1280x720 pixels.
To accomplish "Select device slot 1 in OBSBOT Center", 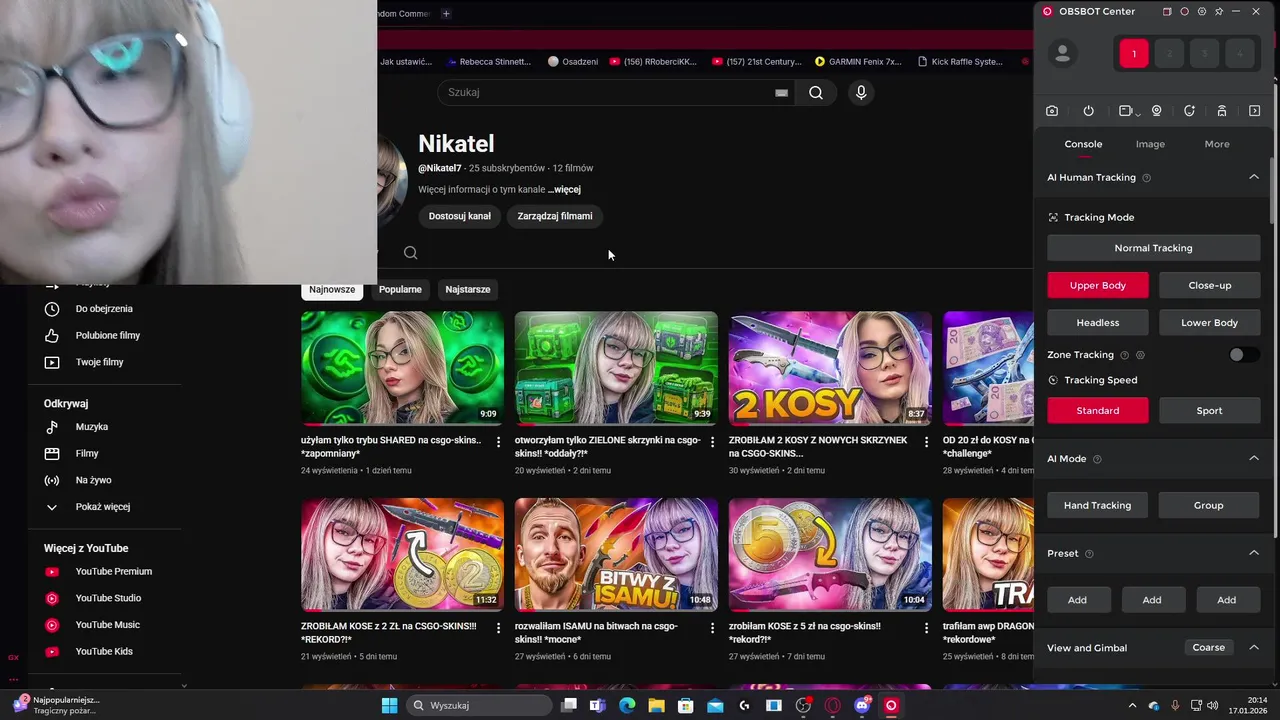I will (1134, 54).
